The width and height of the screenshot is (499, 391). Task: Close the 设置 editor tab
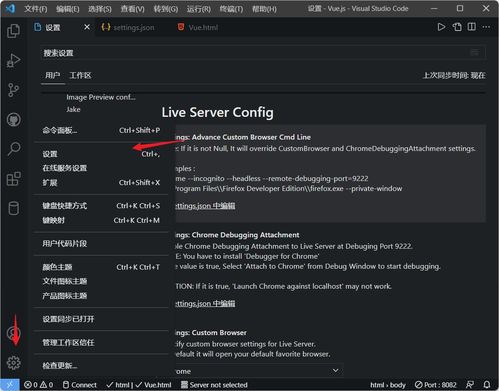[x=87, y=27]
